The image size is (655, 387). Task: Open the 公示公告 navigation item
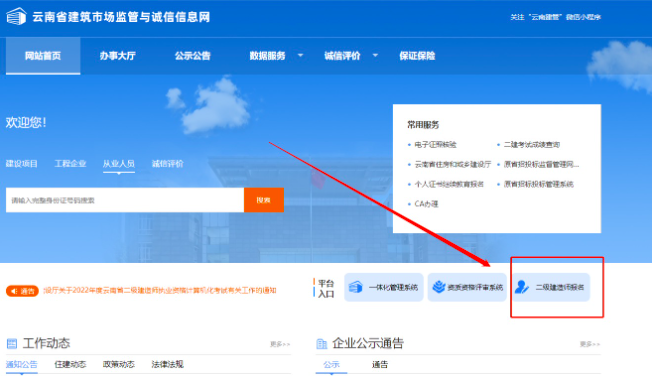pyautogui.click(x=193, y=56)
